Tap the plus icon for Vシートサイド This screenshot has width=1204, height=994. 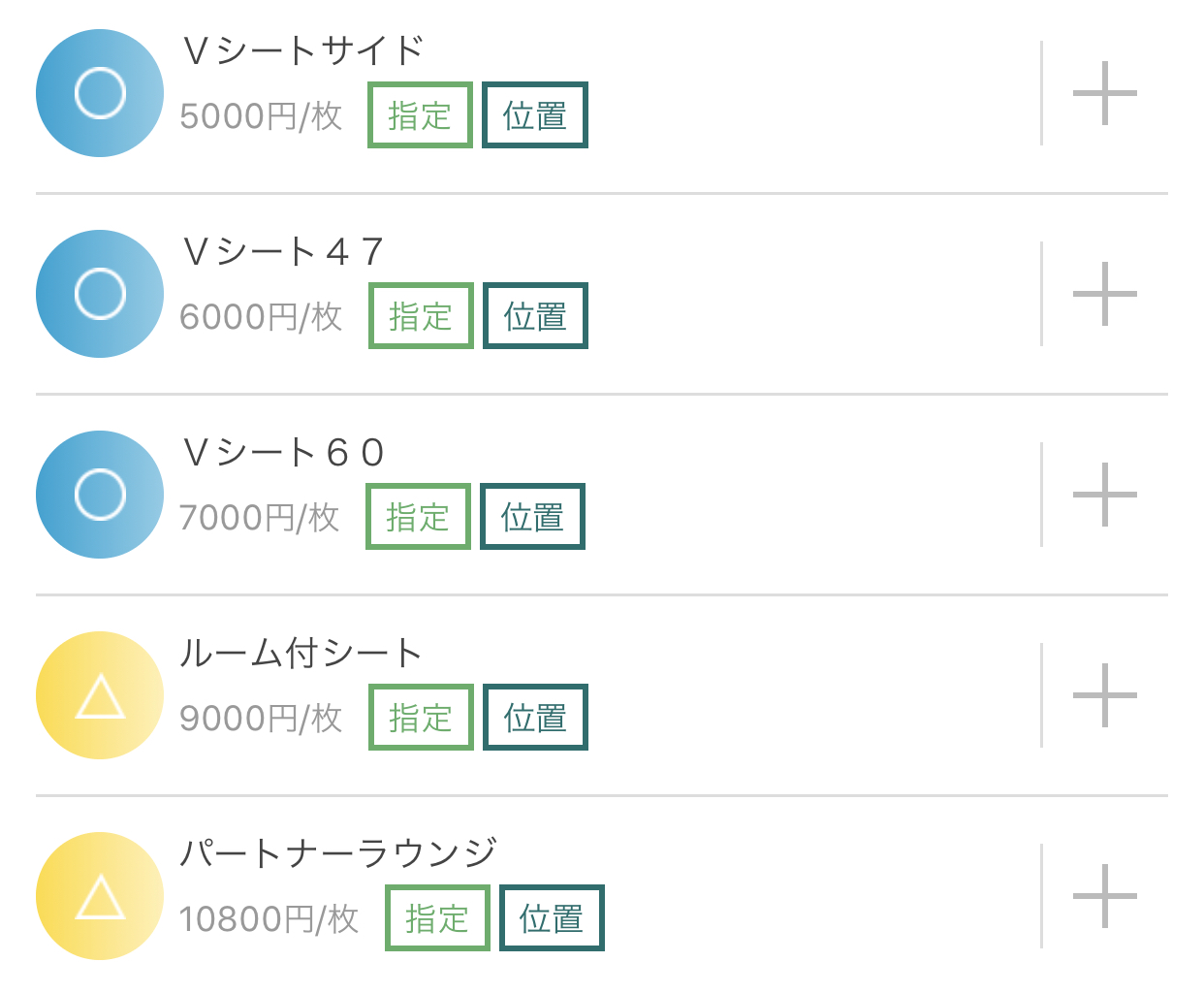tap(1104, 93)
